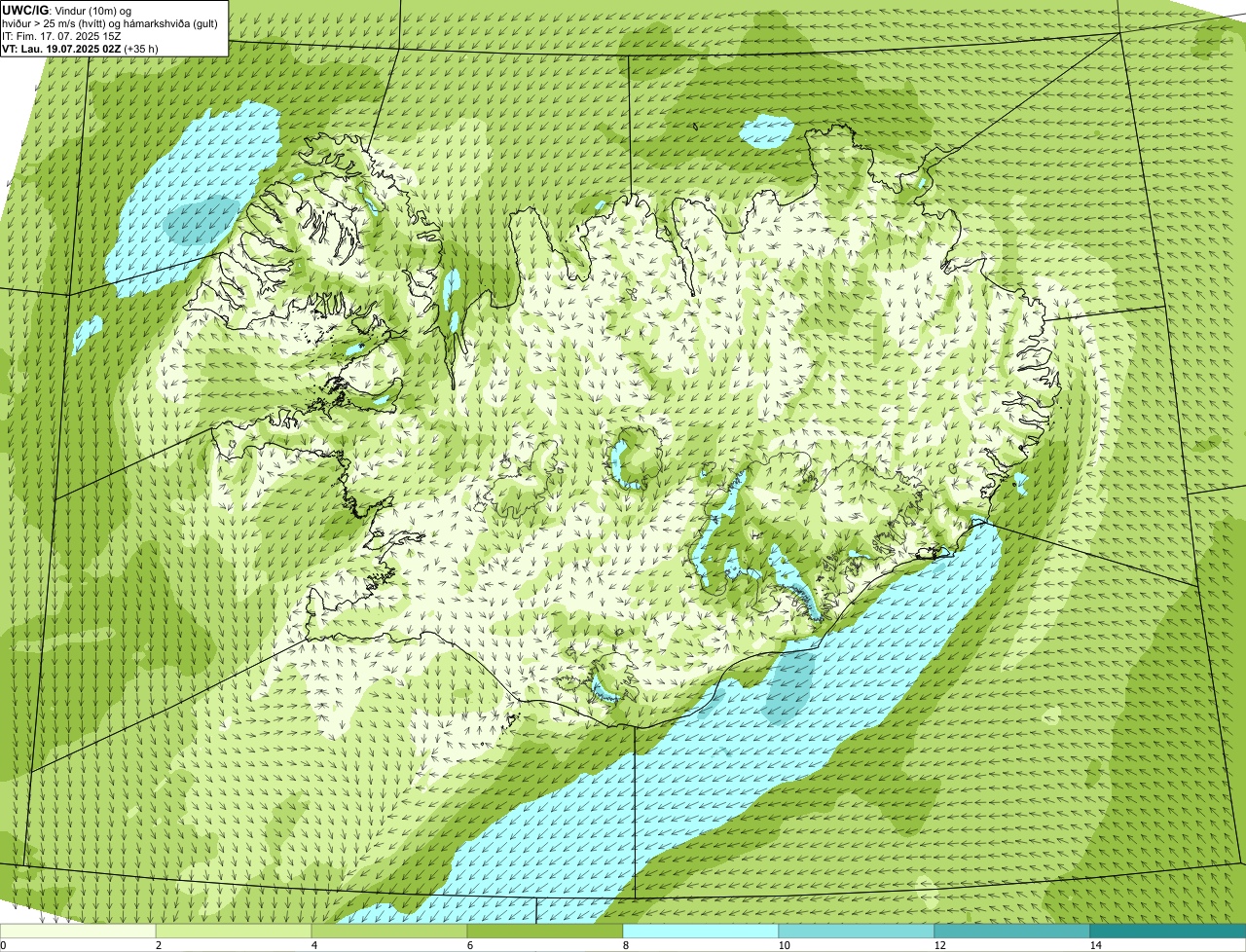Screen dimensions: 1246x952
Task: Click the '14' label on the color scale
Action: tap(1095, 945)
